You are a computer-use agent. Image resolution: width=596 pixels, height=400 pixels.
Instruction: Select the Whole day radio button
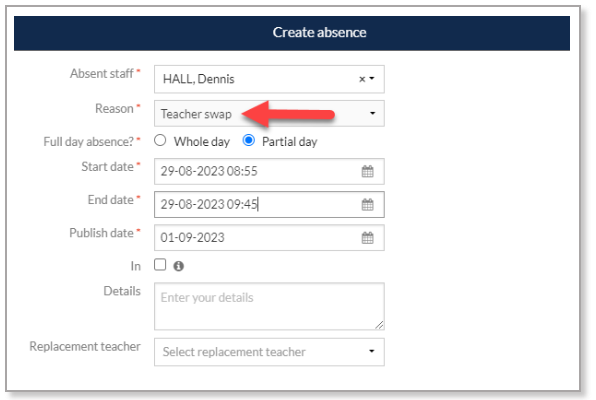160,140
